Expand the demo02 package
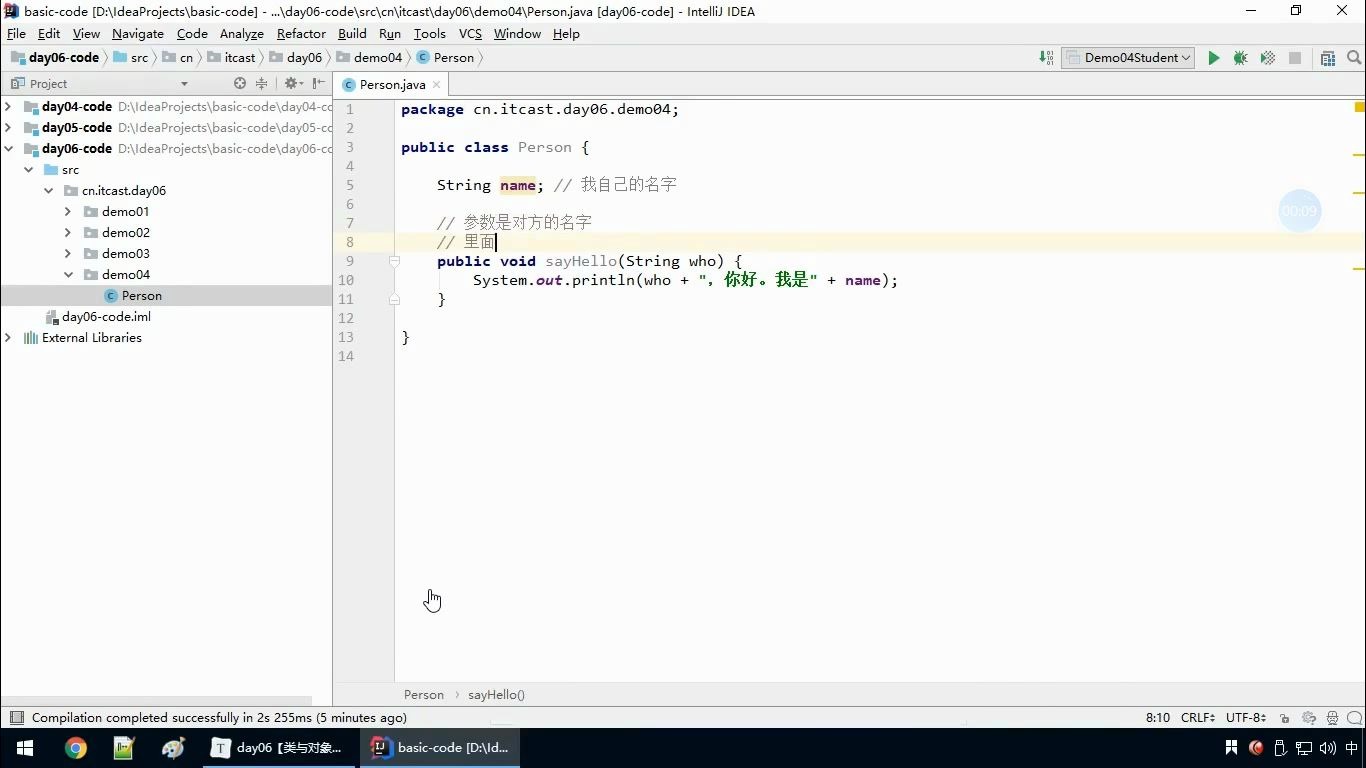 [68, 233]
